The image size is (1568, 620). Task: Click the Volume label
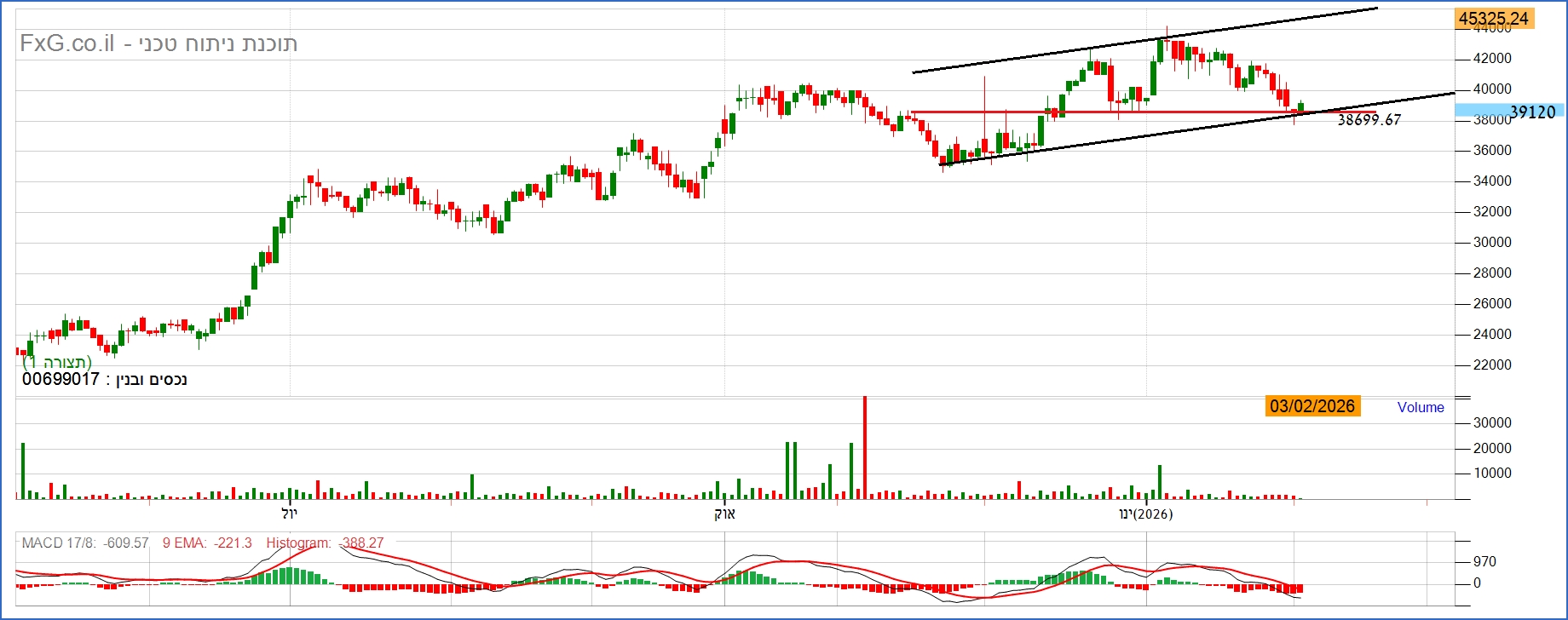click(1421, 407)
